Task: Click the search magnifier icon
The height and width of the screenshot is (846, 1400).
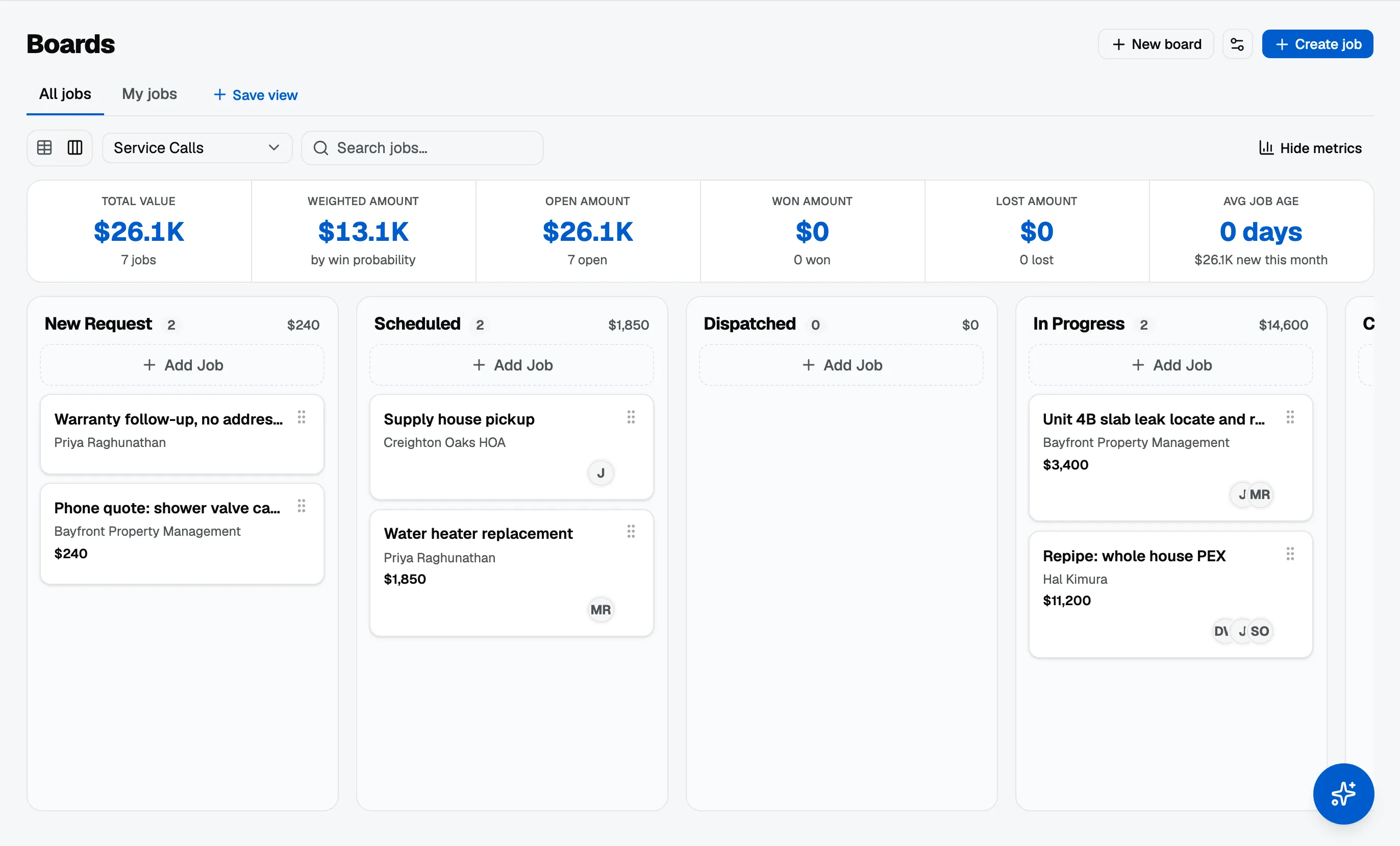Action: (x=321, y=148)
